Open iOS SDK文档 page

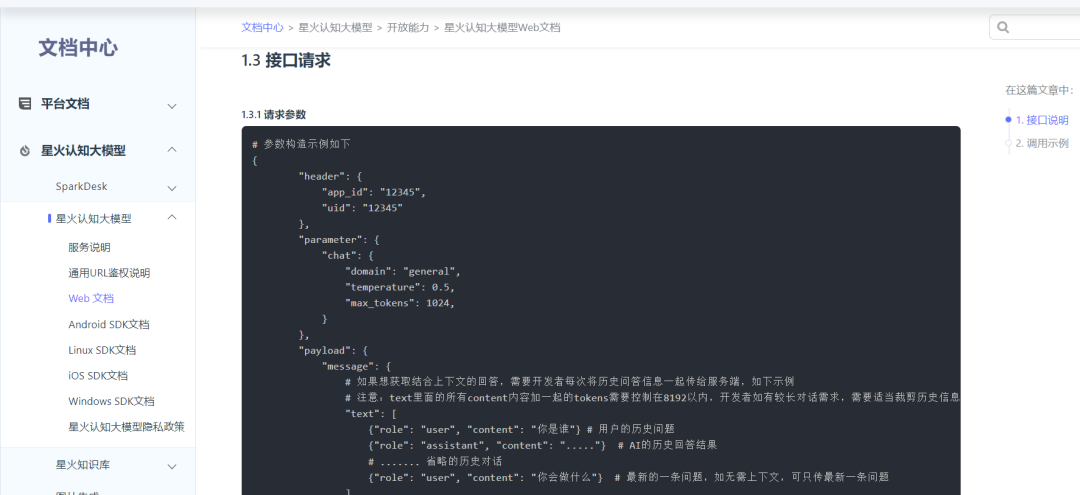(98, 375)
